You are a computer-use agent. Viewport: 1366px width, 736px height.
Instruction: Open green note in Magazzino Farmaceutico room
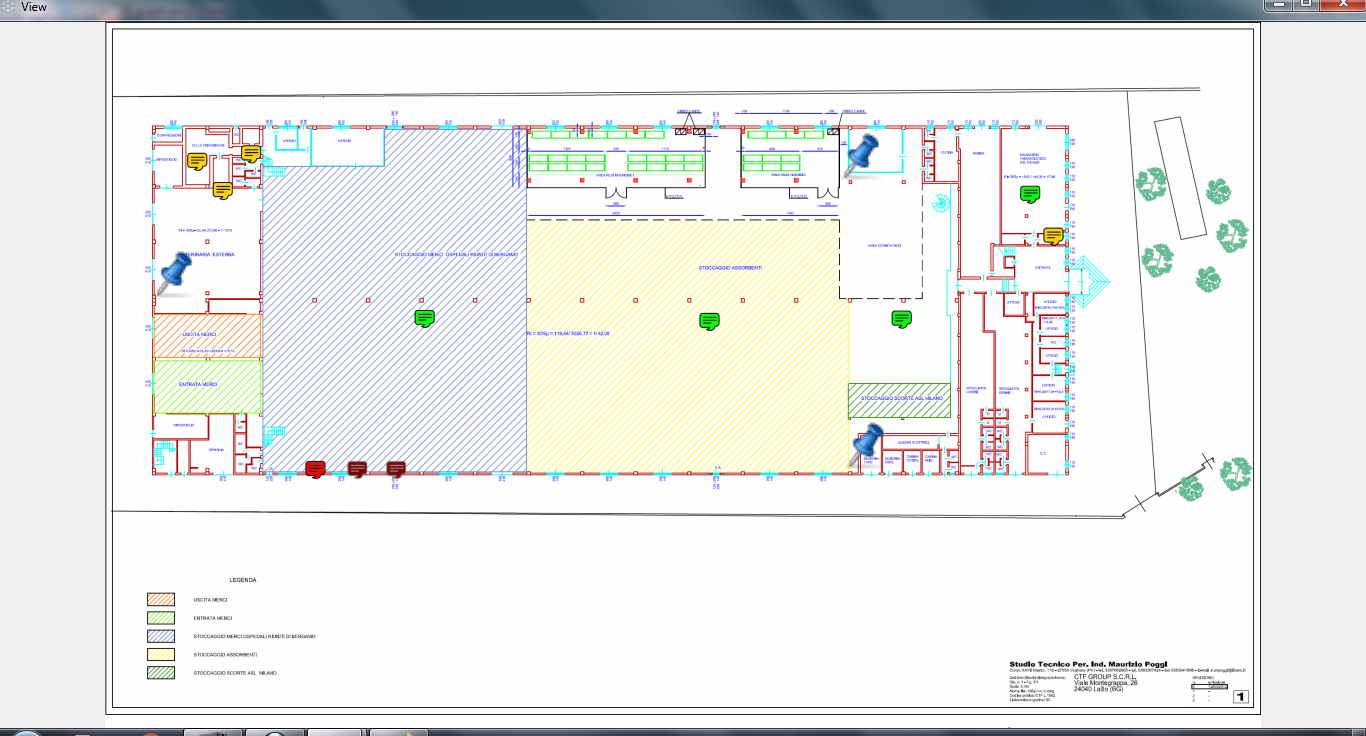coord(1030,194)
